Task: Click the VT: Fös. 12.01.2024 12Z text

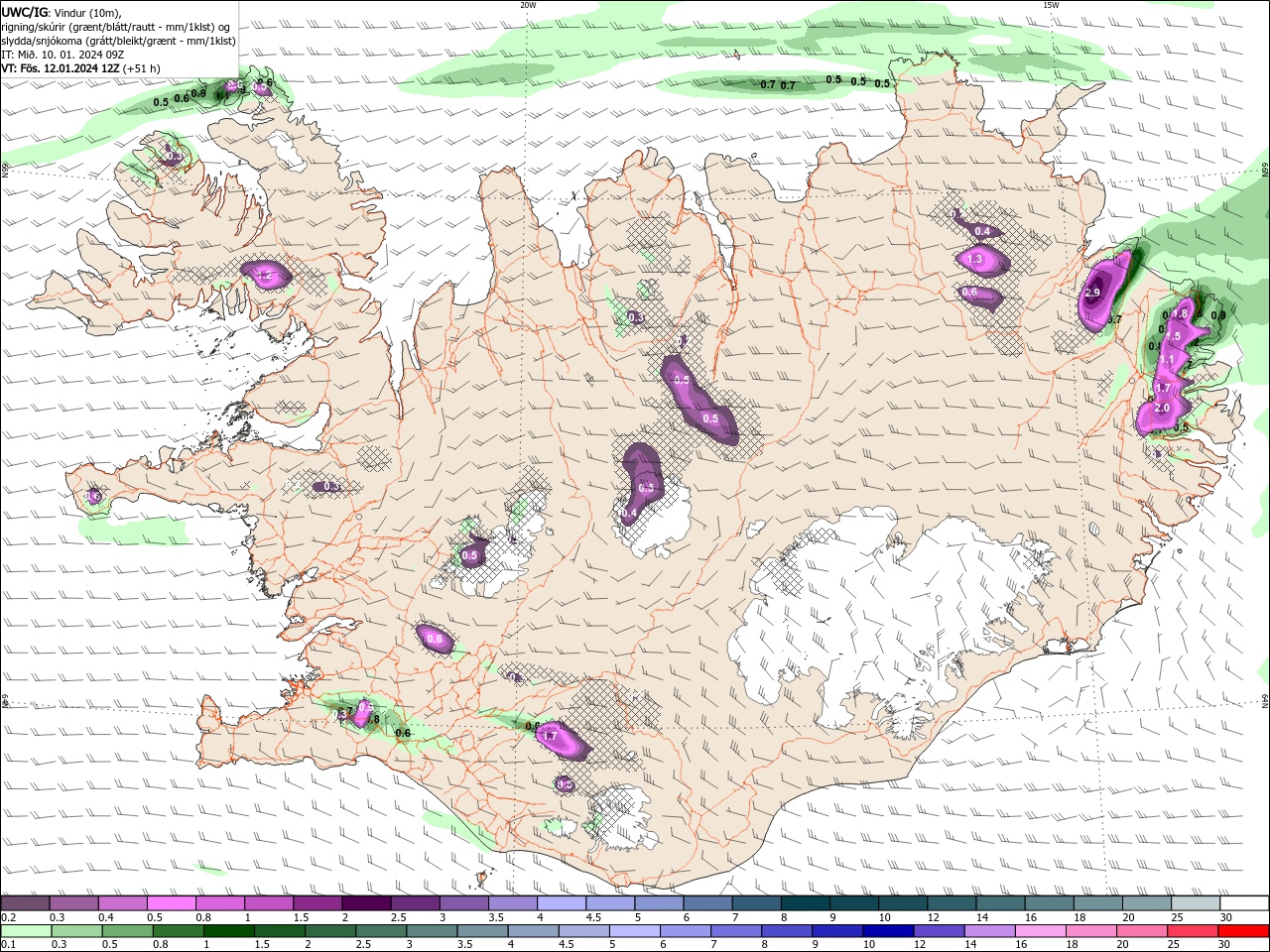Action: pos(61,68)
